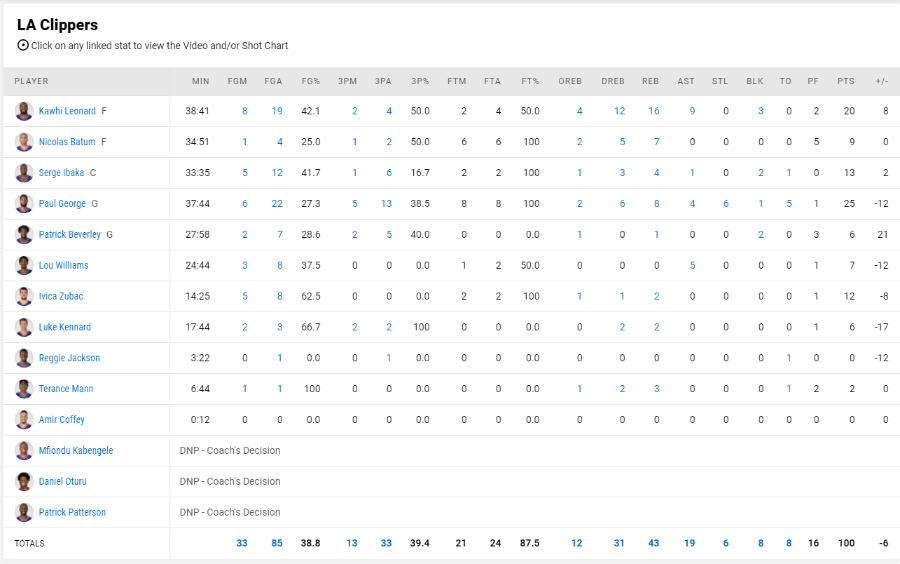Click the +/- column header
The height and width of the screenshot is (564, 900).
point(882,81)
